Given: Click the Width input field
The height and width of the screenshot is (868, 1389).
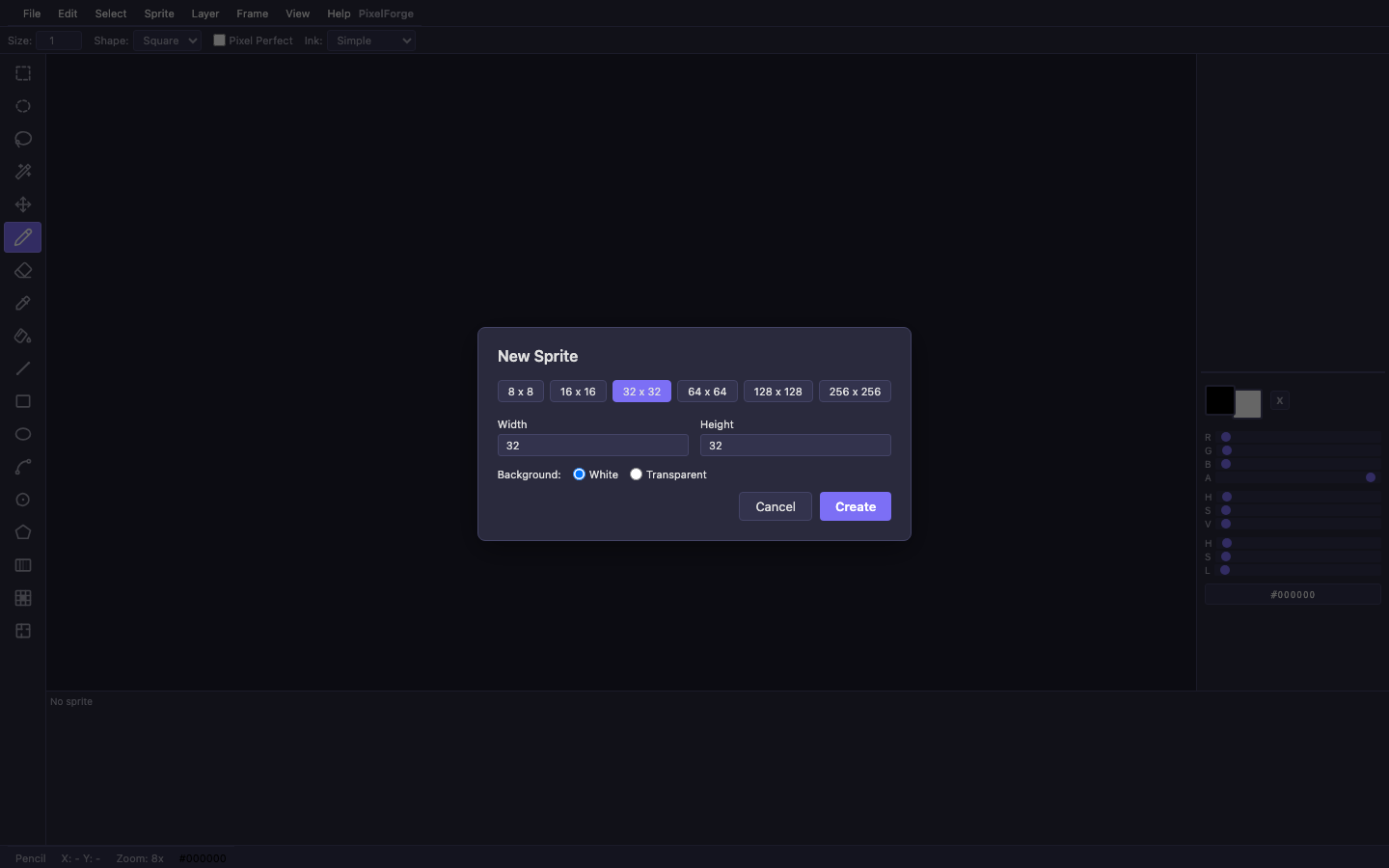Looking at the screenshot, I should (592, 446).
